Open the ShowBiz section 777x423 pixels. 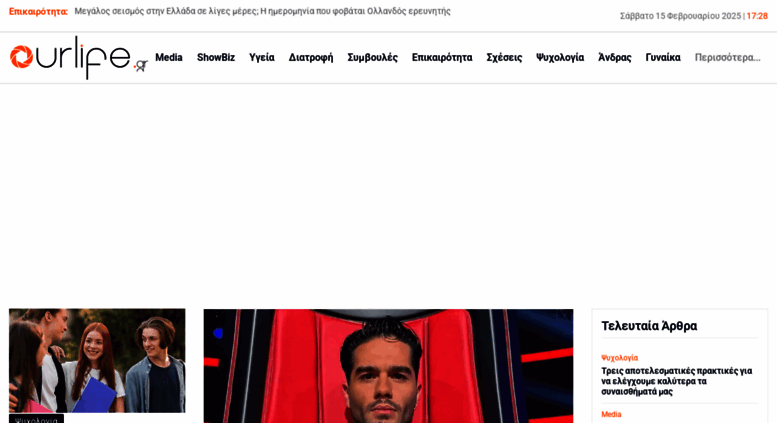coord(216,57)
